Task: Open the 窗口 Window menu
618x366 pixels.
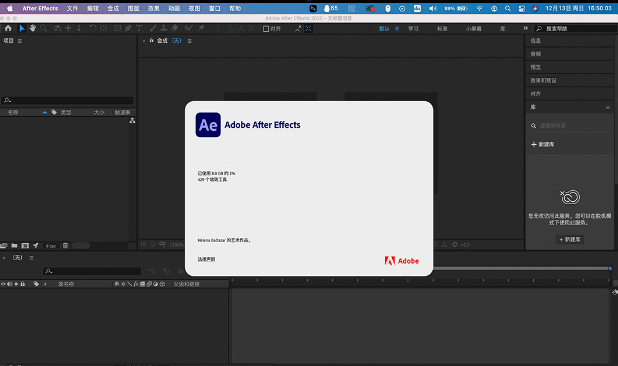Action: (214, 8)
